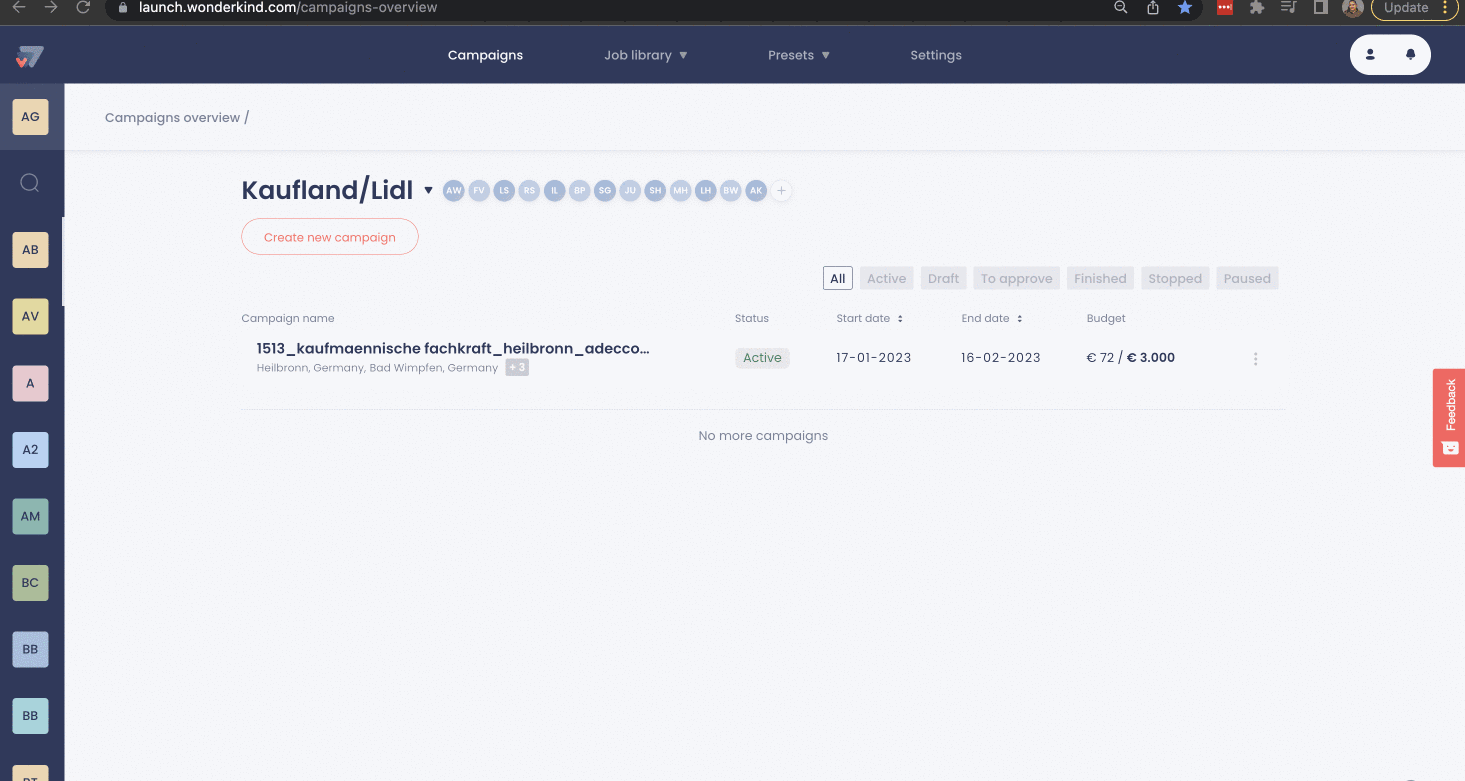Toggle the browser side panel icon

pyautogui.click(x=1321, y=7)
